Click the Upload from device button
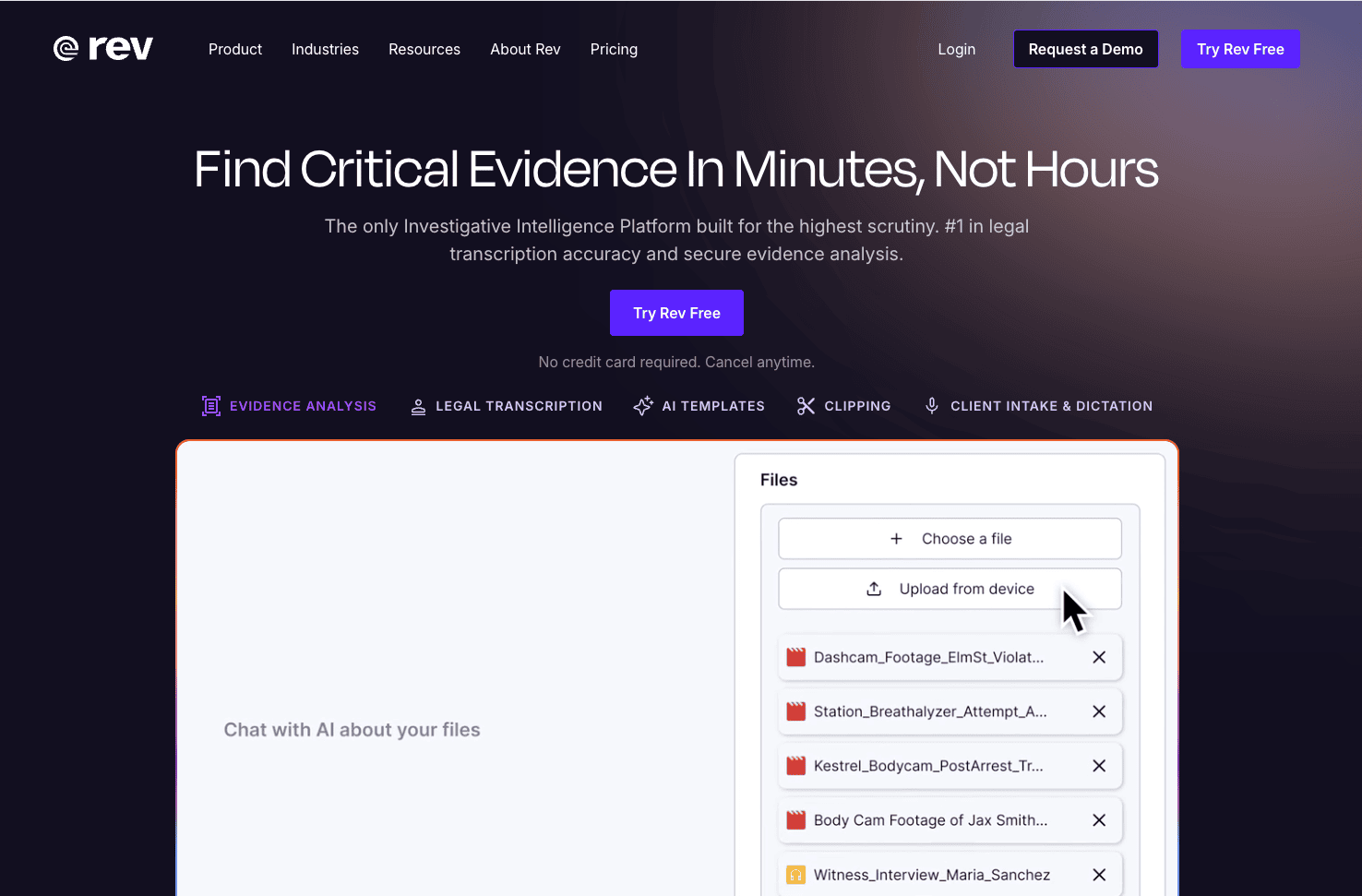Screen dimensions: 1362x896 tap(950, 589)
